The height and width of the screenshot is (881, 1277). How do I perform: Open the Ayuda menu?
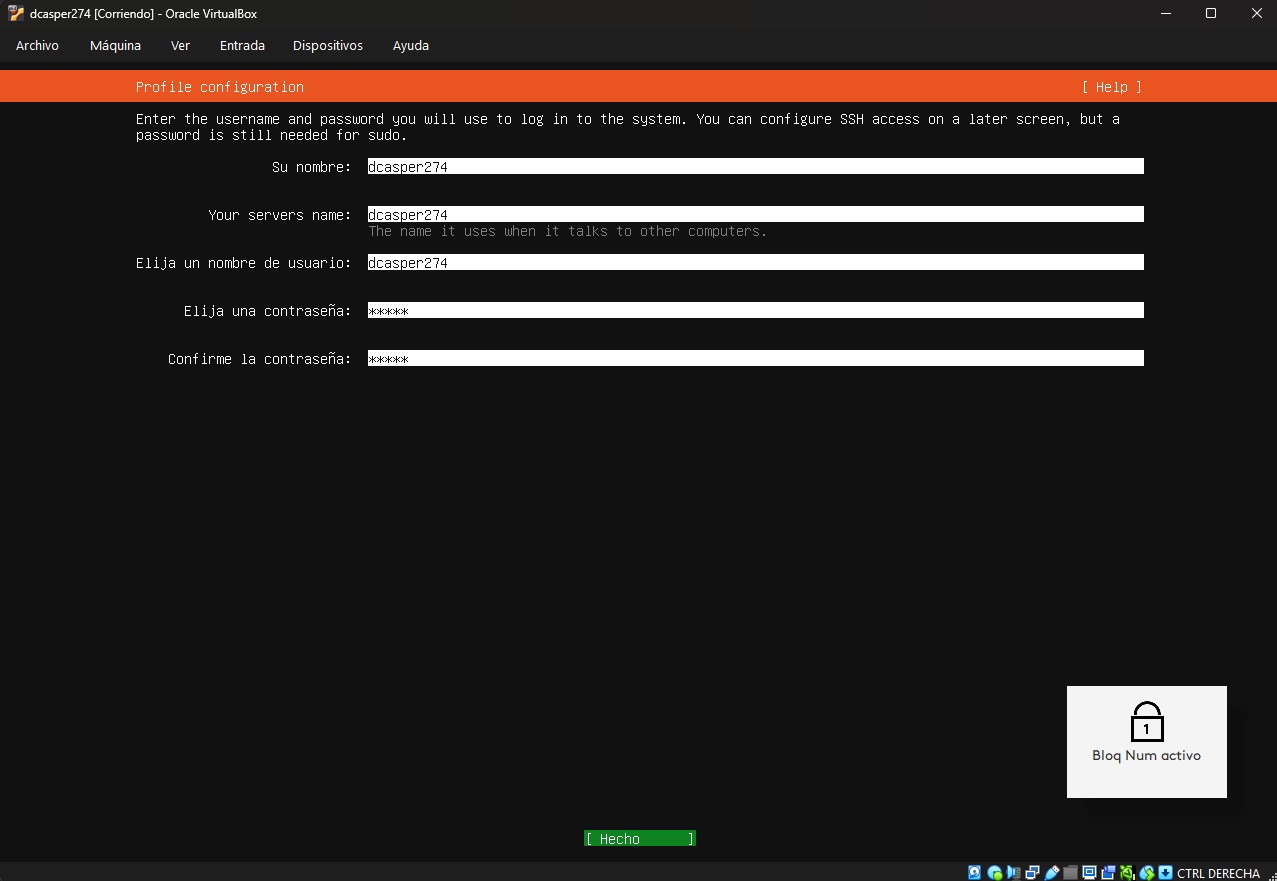[x=410, y=45]
